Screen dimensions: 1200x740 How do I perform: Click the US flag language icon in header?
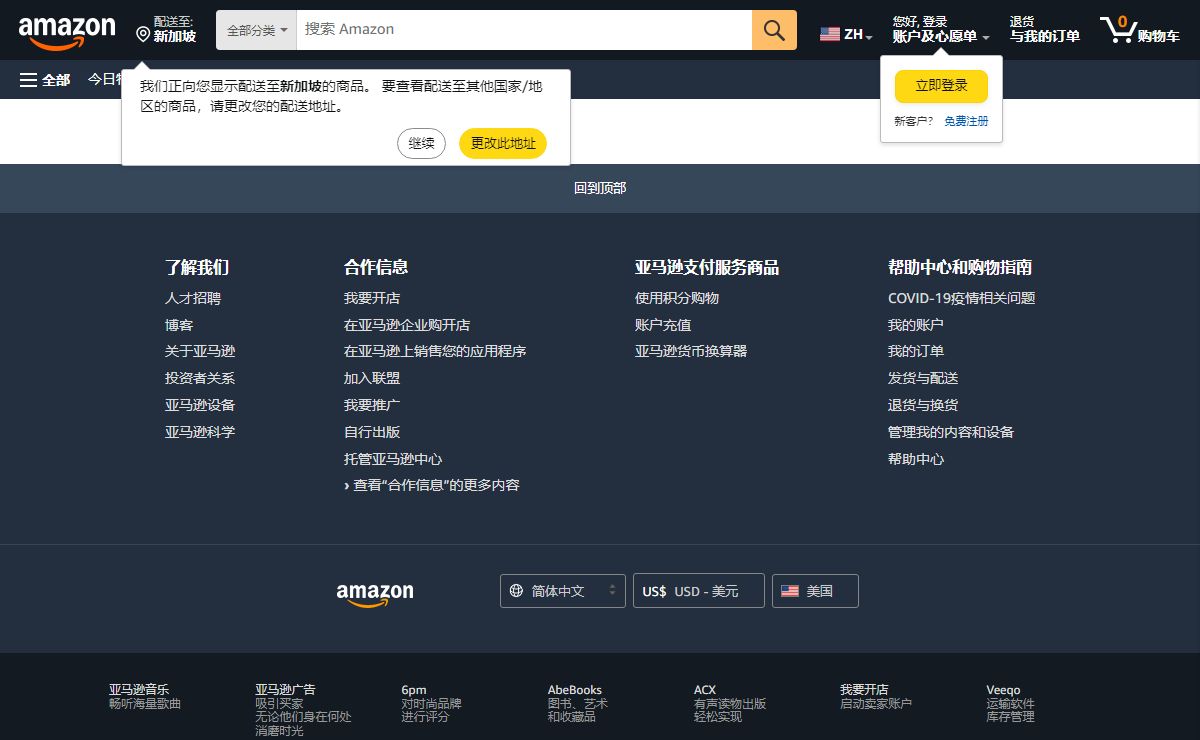[x=830, y=34]
